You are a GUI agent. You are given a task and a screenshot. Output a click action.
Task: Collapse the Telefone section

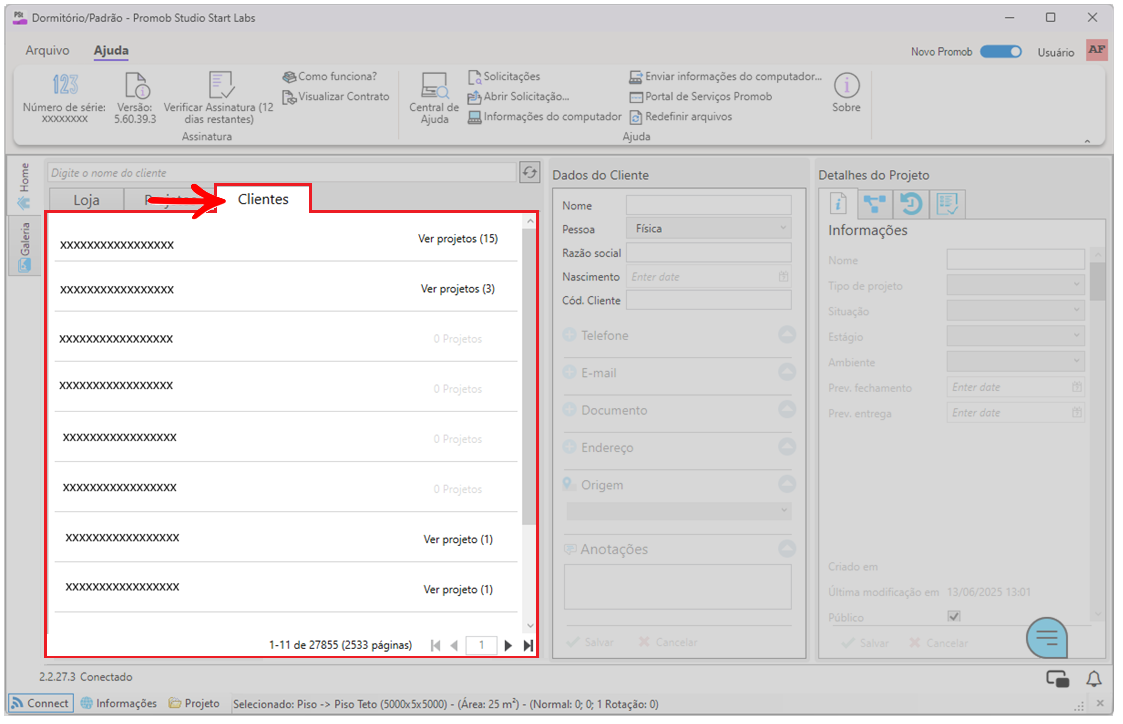786,334
